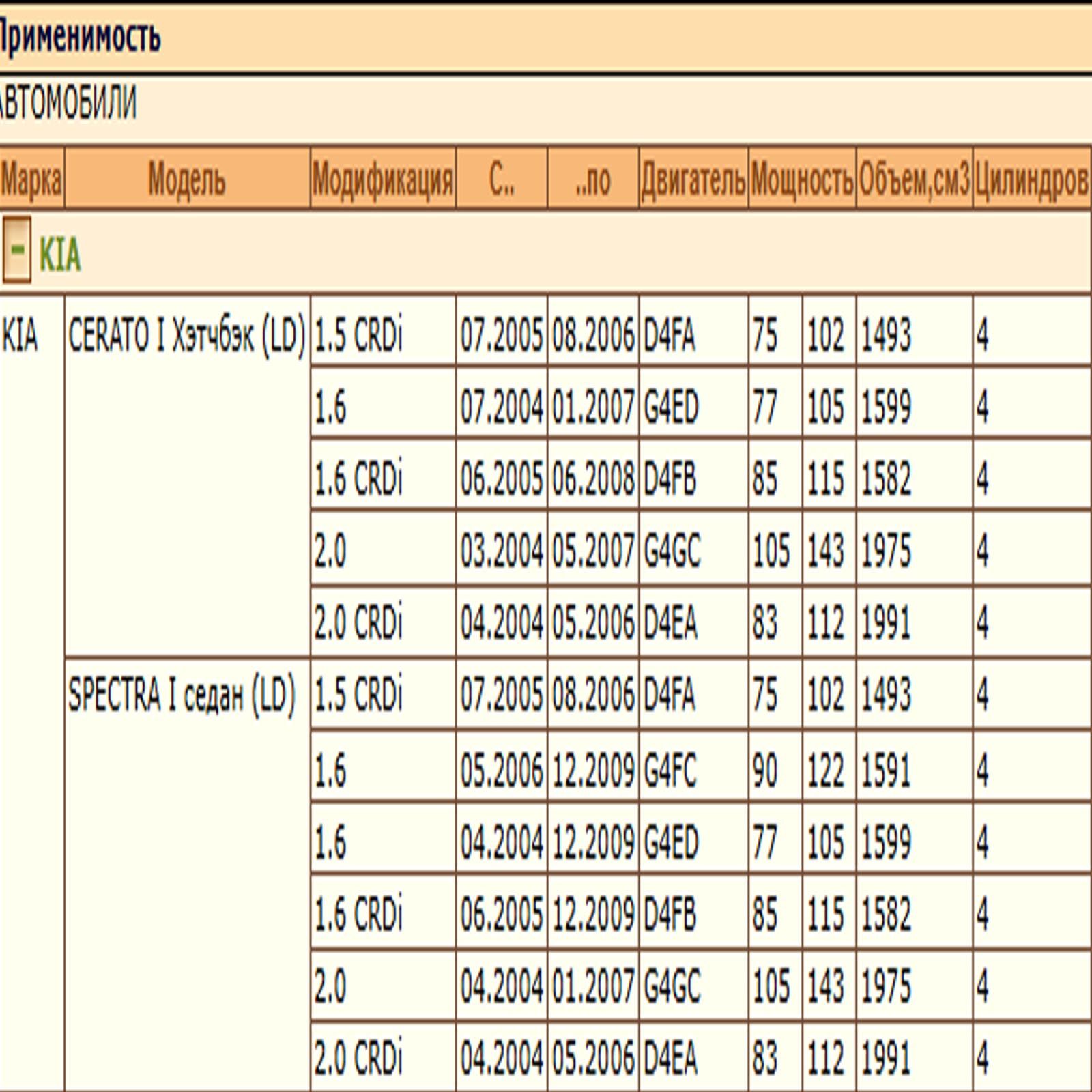
Task: Collapse the KIA group with minus icon
Action: tap(16, 250)
